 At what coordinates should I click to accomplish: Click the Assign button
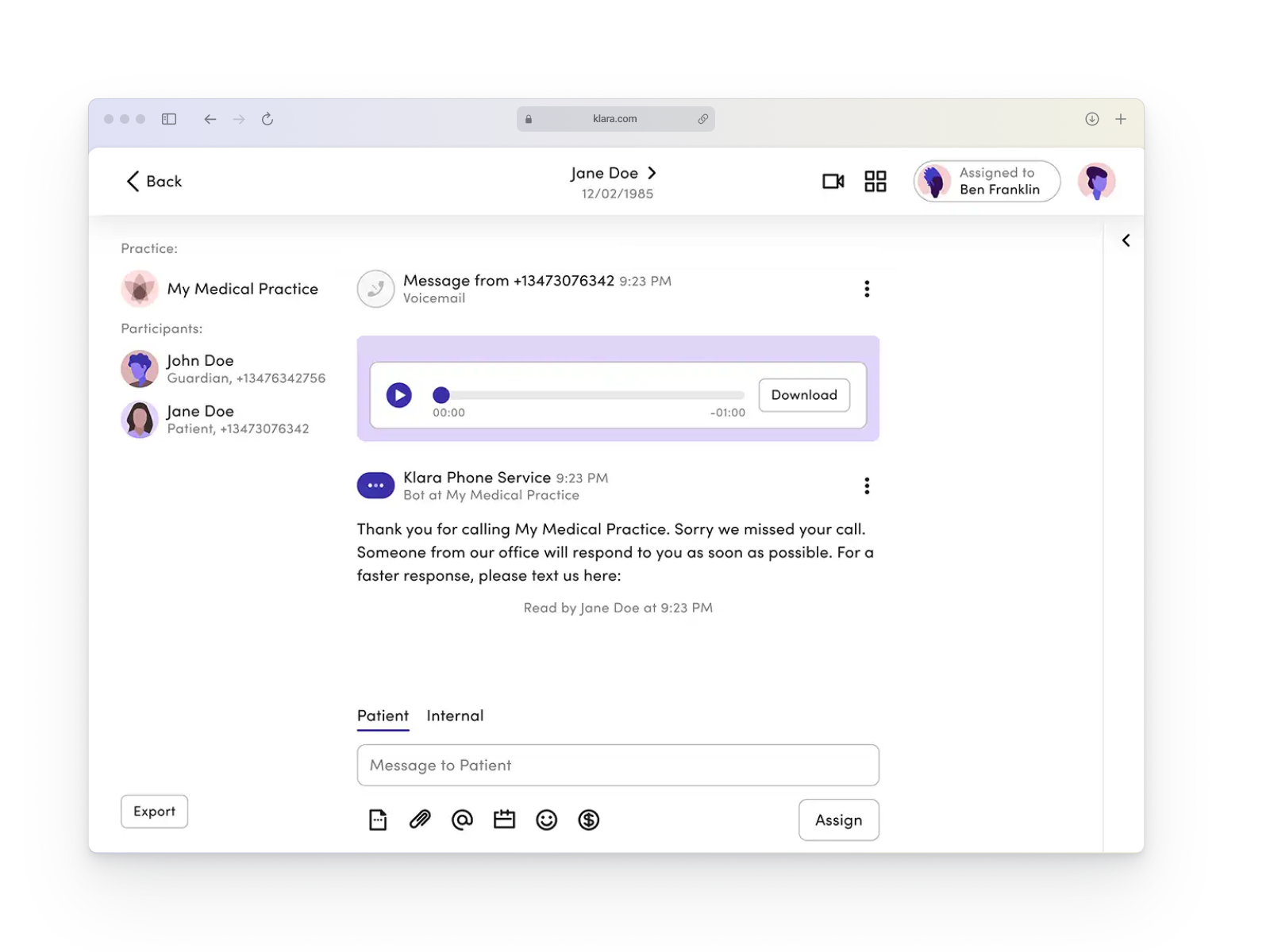coord(838,820)
